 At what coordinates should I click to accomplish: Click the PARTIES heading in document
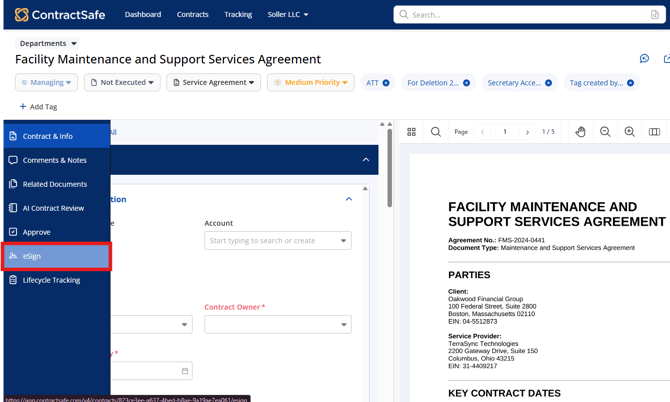click(469, 275)
